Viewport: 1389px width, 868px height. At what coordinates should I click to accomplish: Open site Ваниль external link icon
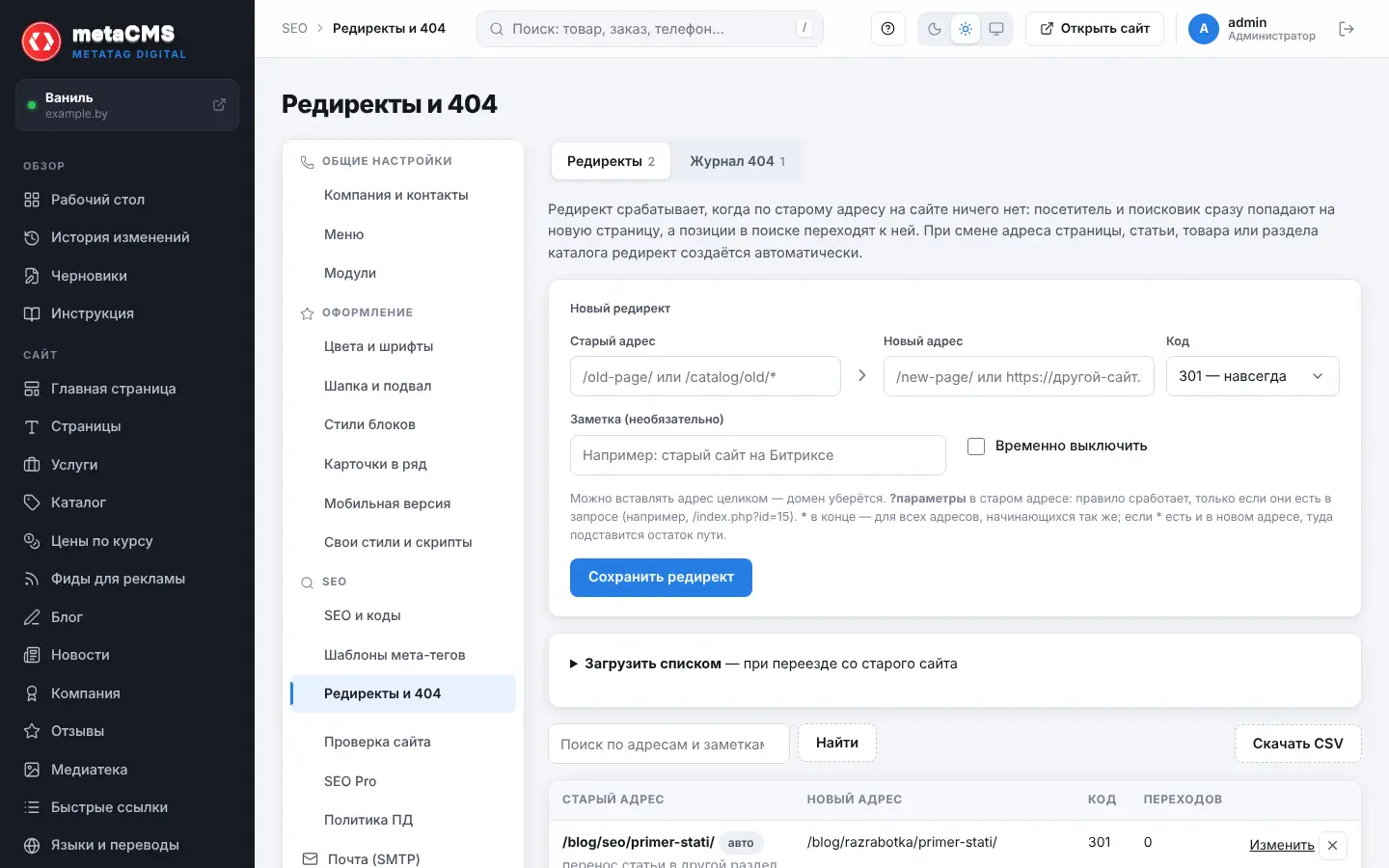[219, 104]
